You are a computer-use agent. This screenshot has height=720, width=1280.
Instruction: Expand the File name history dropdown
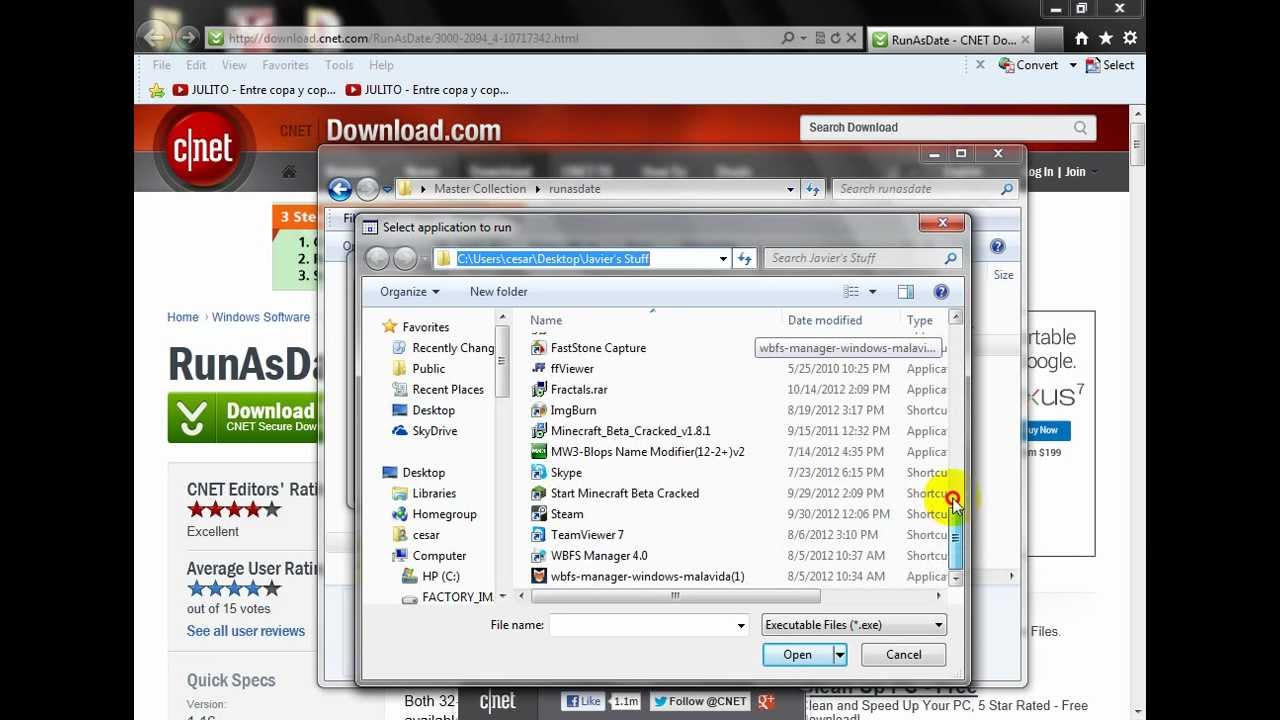741,625
